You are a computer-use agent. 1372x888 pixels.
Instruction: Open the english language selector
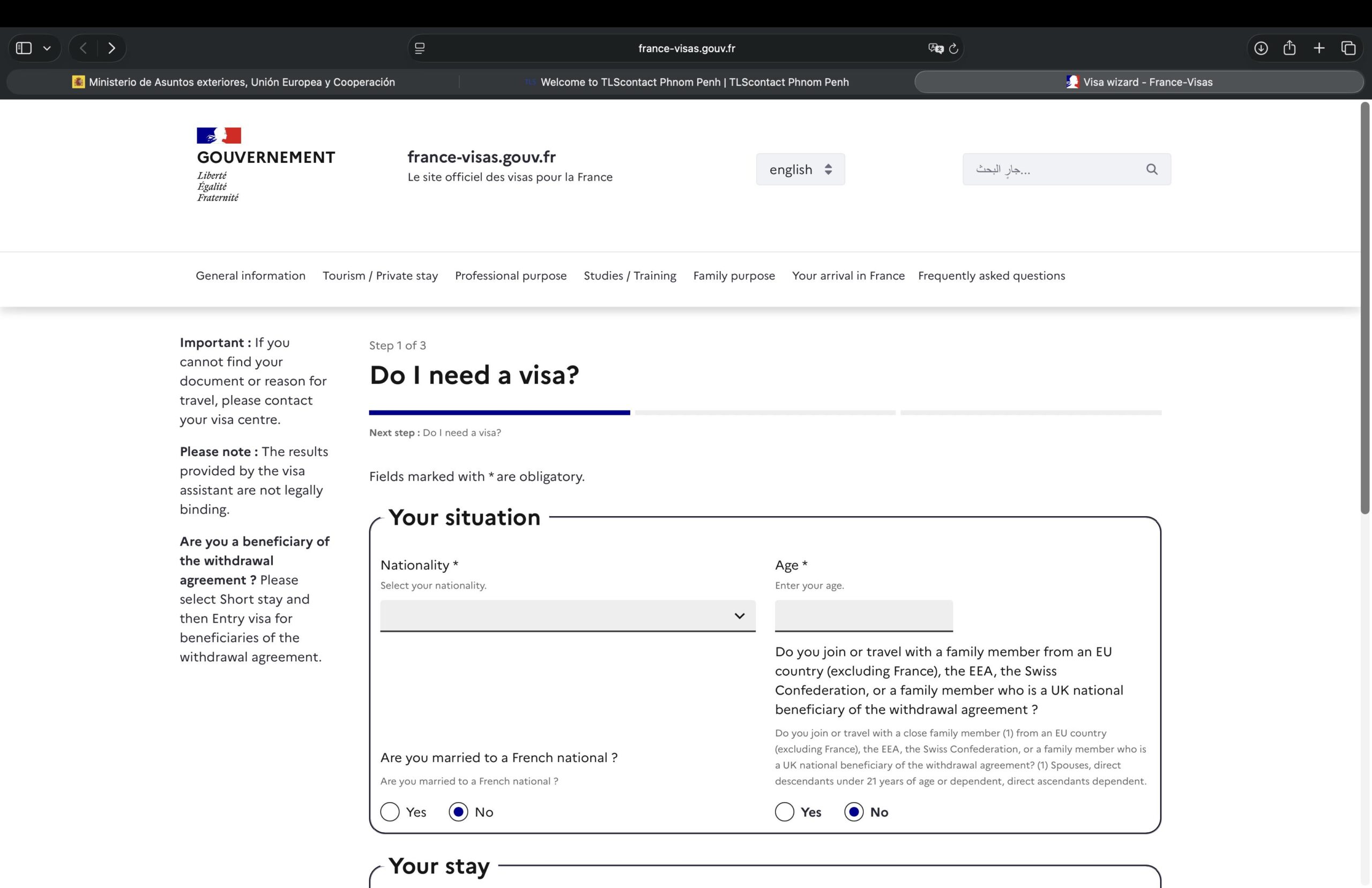click(800, 169)
